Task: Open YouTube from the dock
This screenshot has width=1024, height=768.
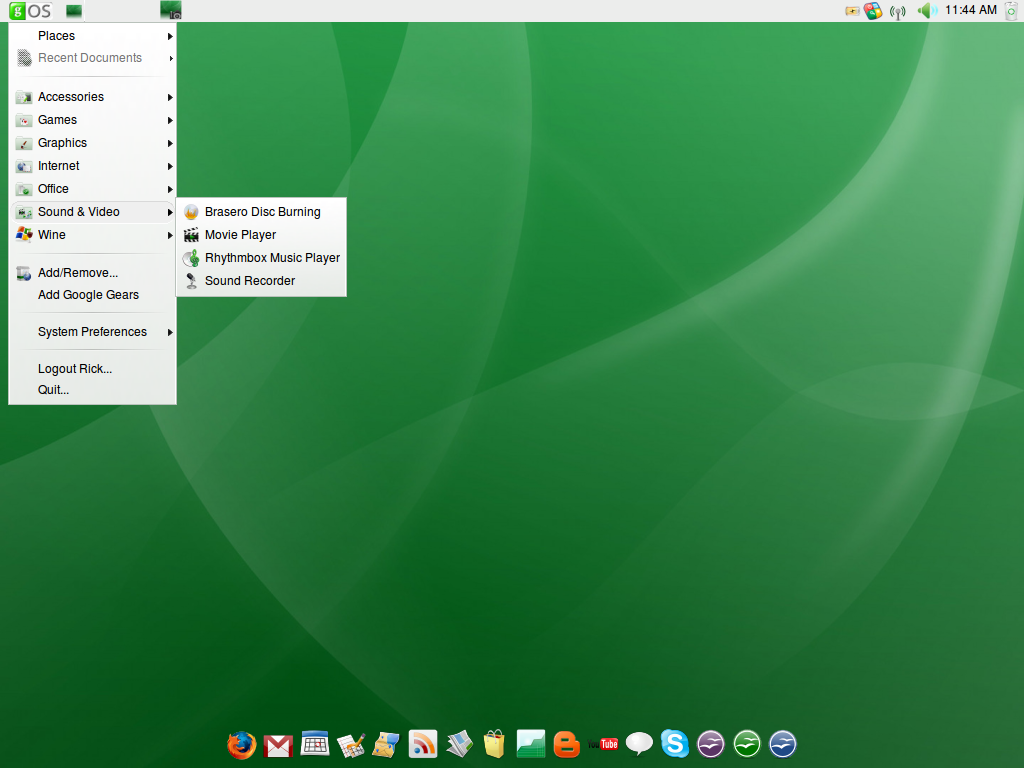Action: pyautogui.click(x=602, y=744)
